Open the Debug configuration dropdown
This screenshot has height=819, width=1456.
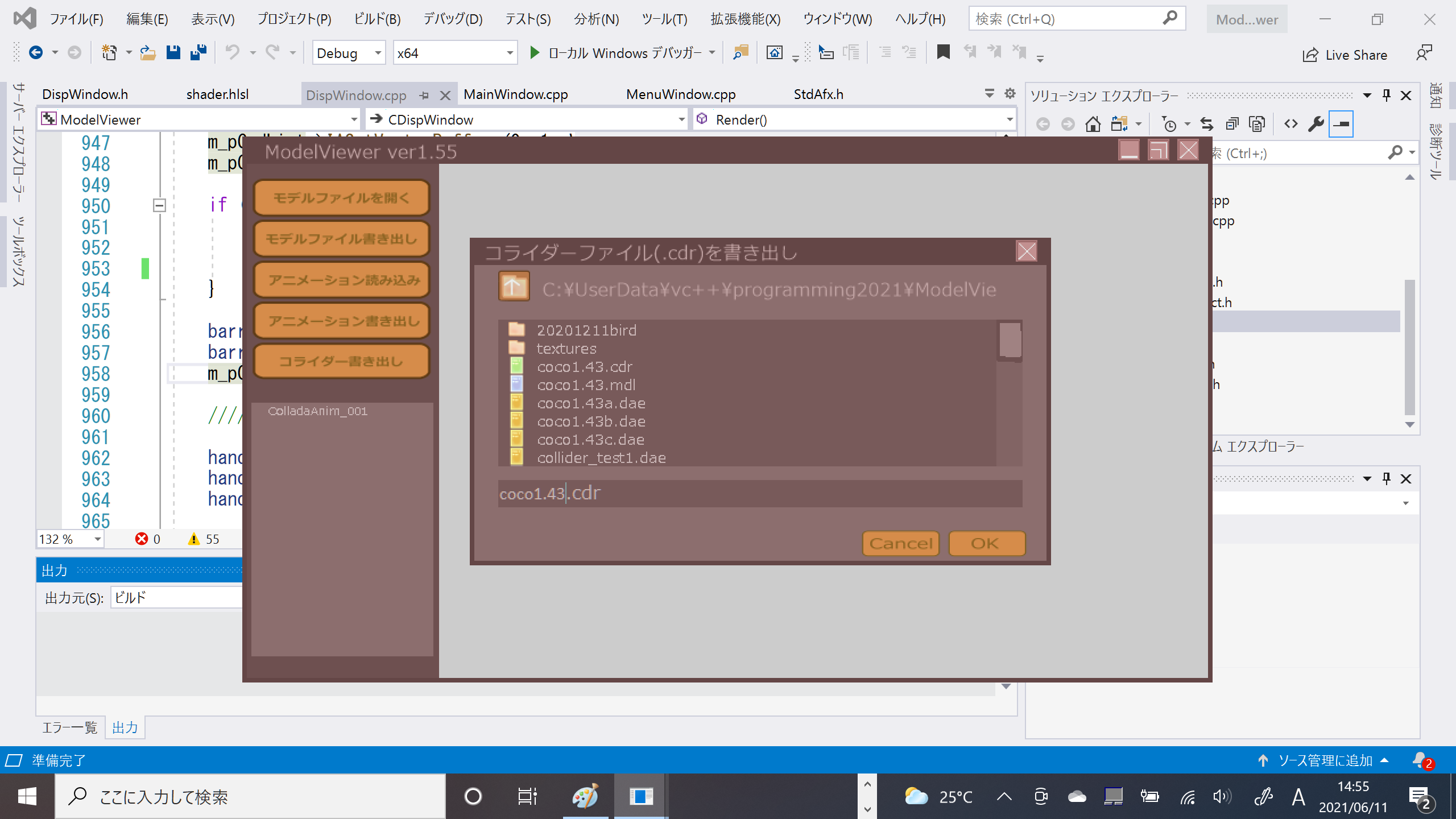tap(377, 53)
